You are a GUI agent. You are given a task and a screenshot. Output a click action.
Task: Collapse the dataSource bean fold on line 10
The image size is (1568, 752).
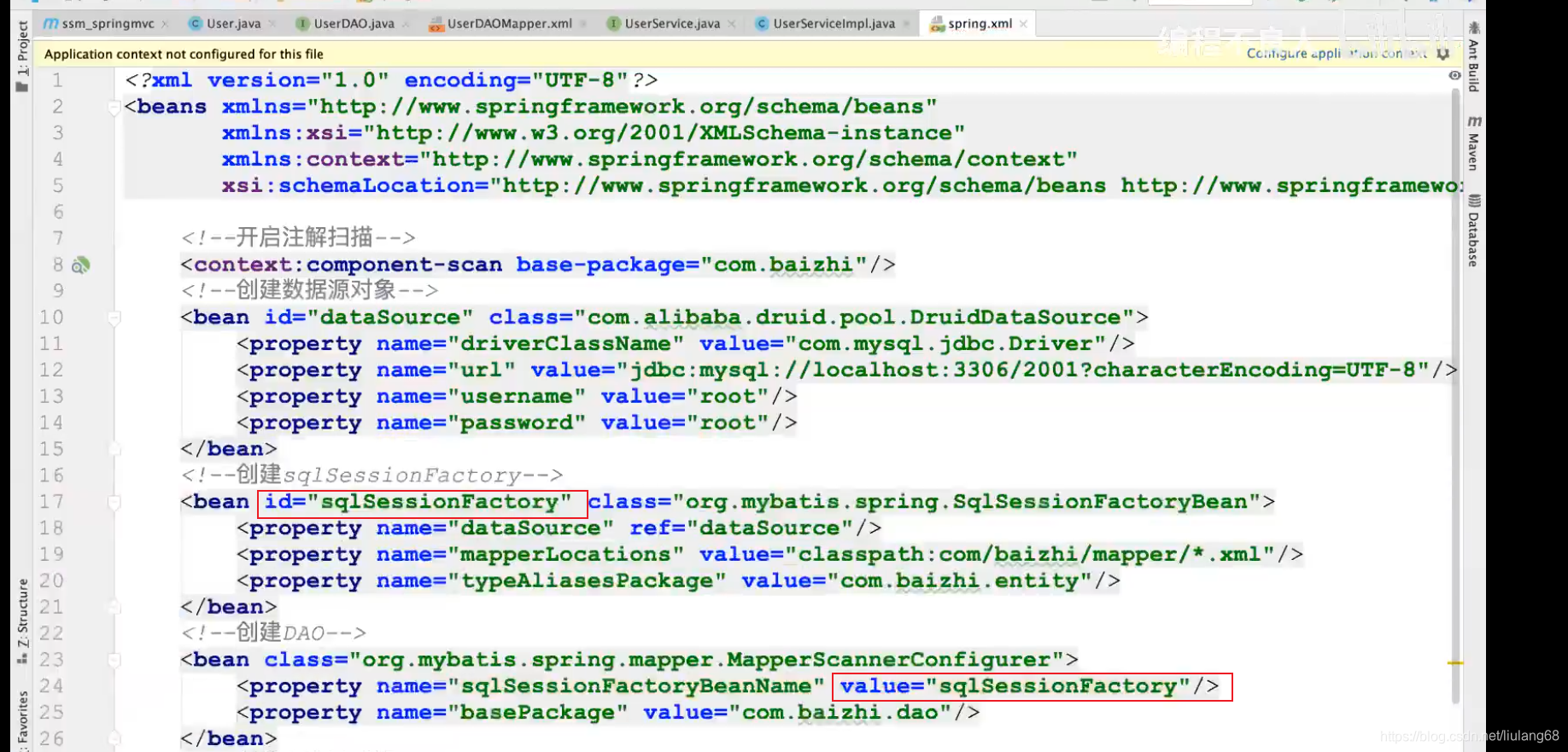tap(114, 318)
